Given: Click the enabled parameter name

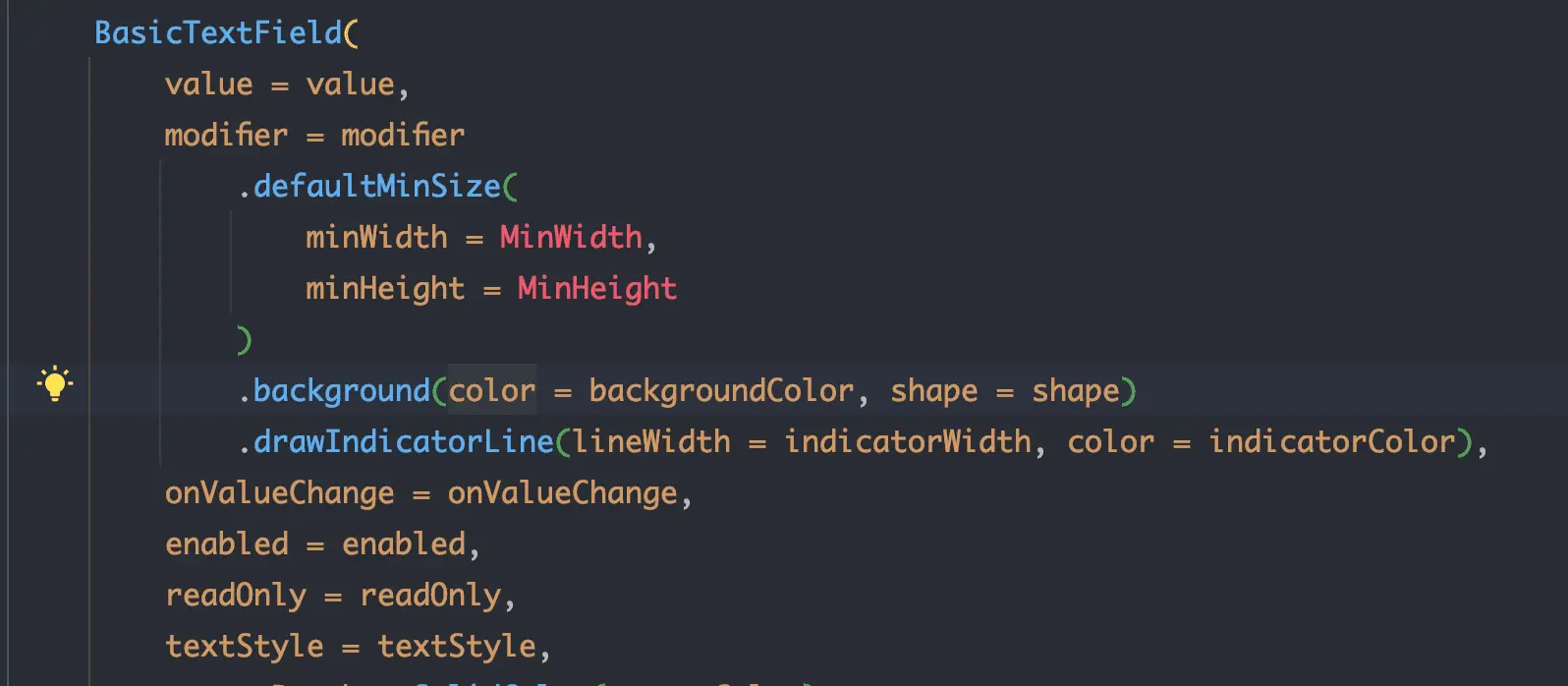Looking at the screenshot, I should coord(227,543).
